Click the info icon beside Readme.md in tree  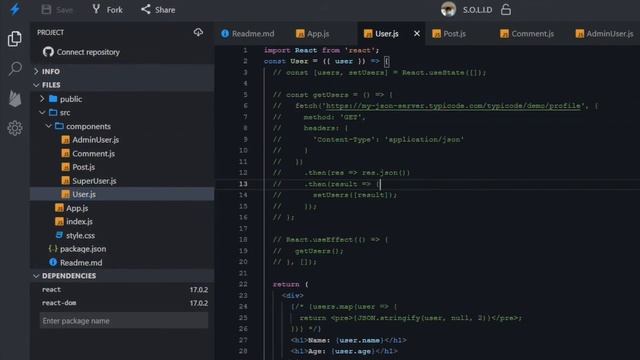pos(53,262)
